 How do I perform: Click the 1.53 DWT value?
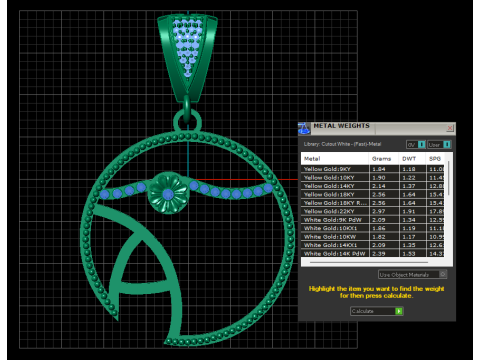409,253
